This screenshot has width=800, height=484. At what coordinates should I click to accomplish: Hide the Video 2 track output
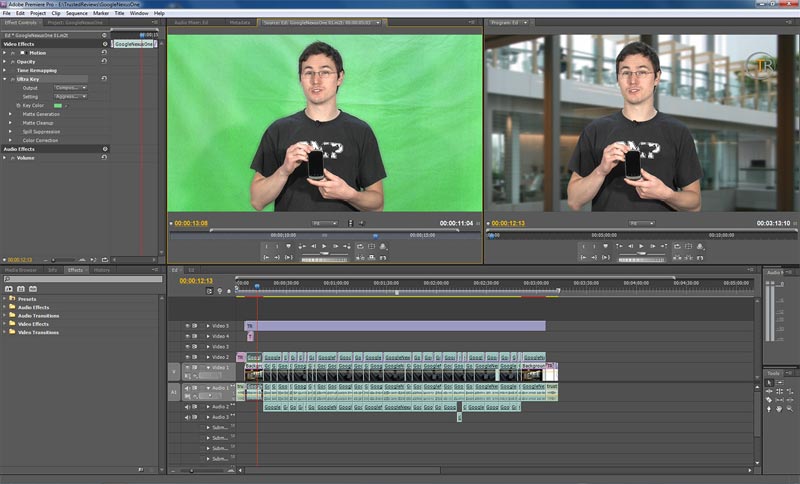click(187, 357)
